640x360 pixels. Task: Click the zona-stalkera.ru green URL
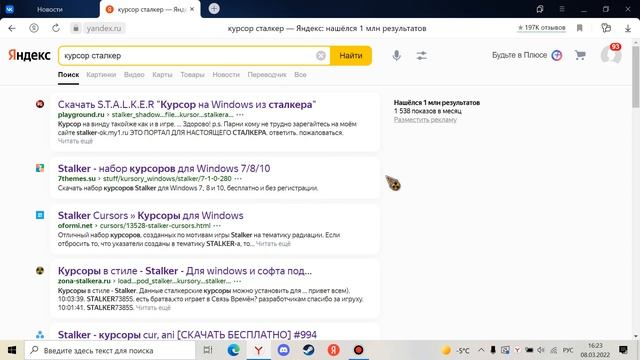click(x=84, y=281)
